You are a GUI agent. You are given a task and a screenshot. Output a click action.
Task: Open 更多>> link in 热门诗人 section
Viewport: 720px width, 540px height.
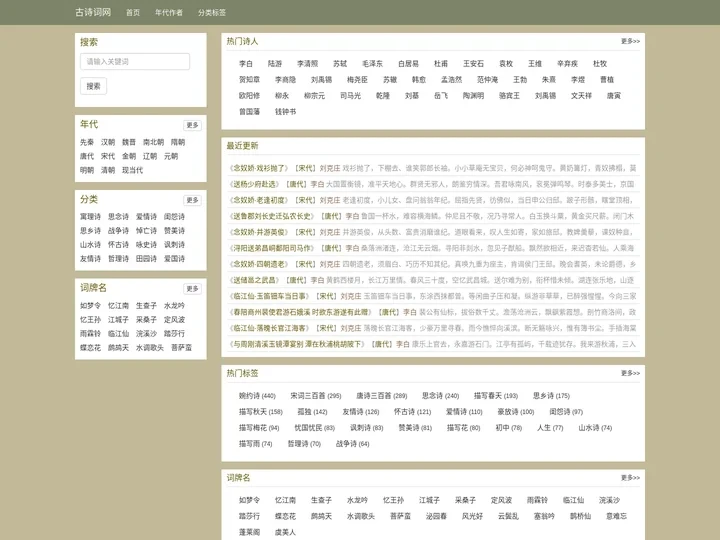(x=630, y=41)
